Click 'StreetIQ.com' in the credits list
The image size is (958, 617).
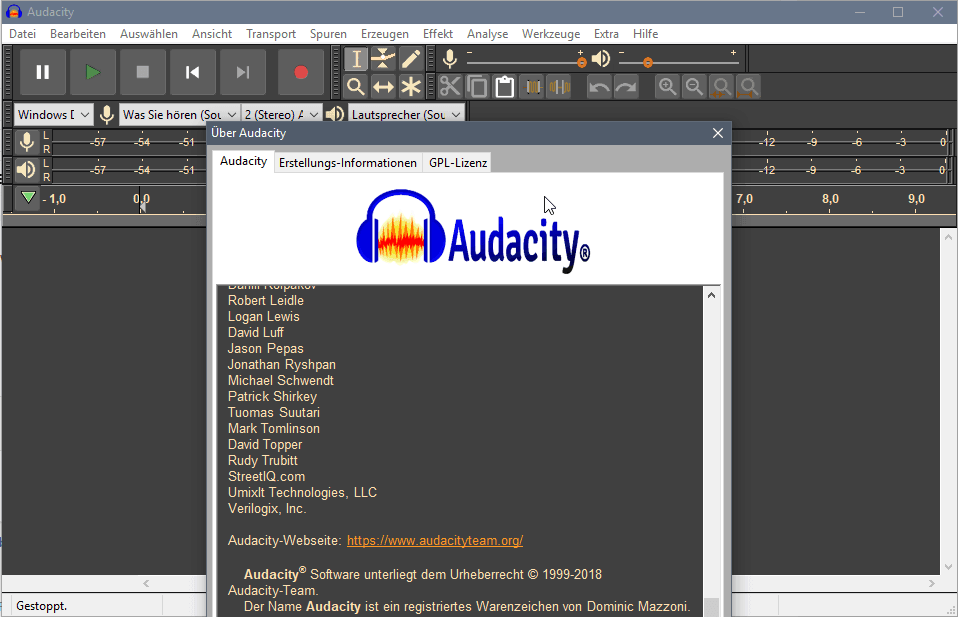[x=266, y=476]
